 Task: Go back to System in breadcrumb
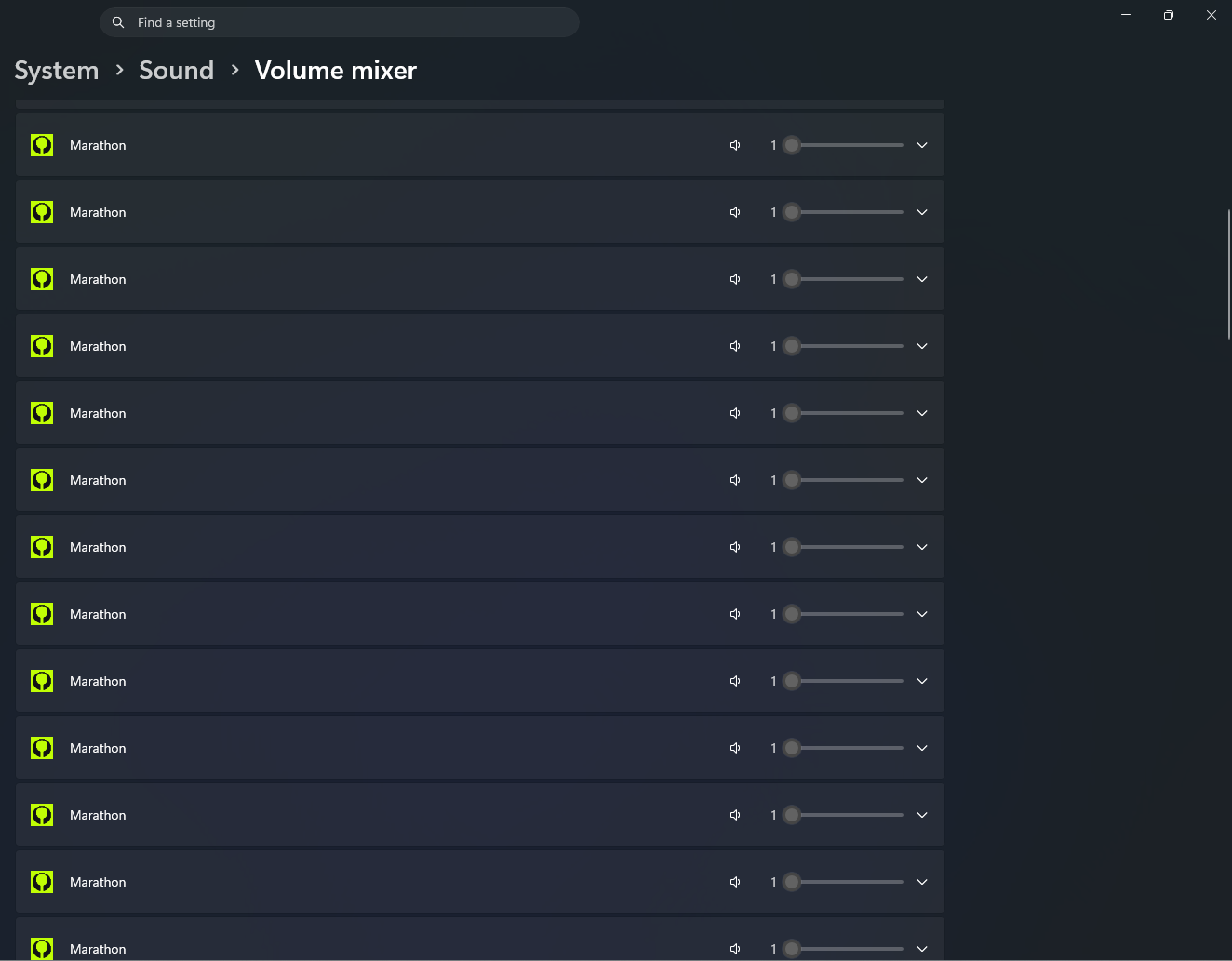tap(57, 71)
